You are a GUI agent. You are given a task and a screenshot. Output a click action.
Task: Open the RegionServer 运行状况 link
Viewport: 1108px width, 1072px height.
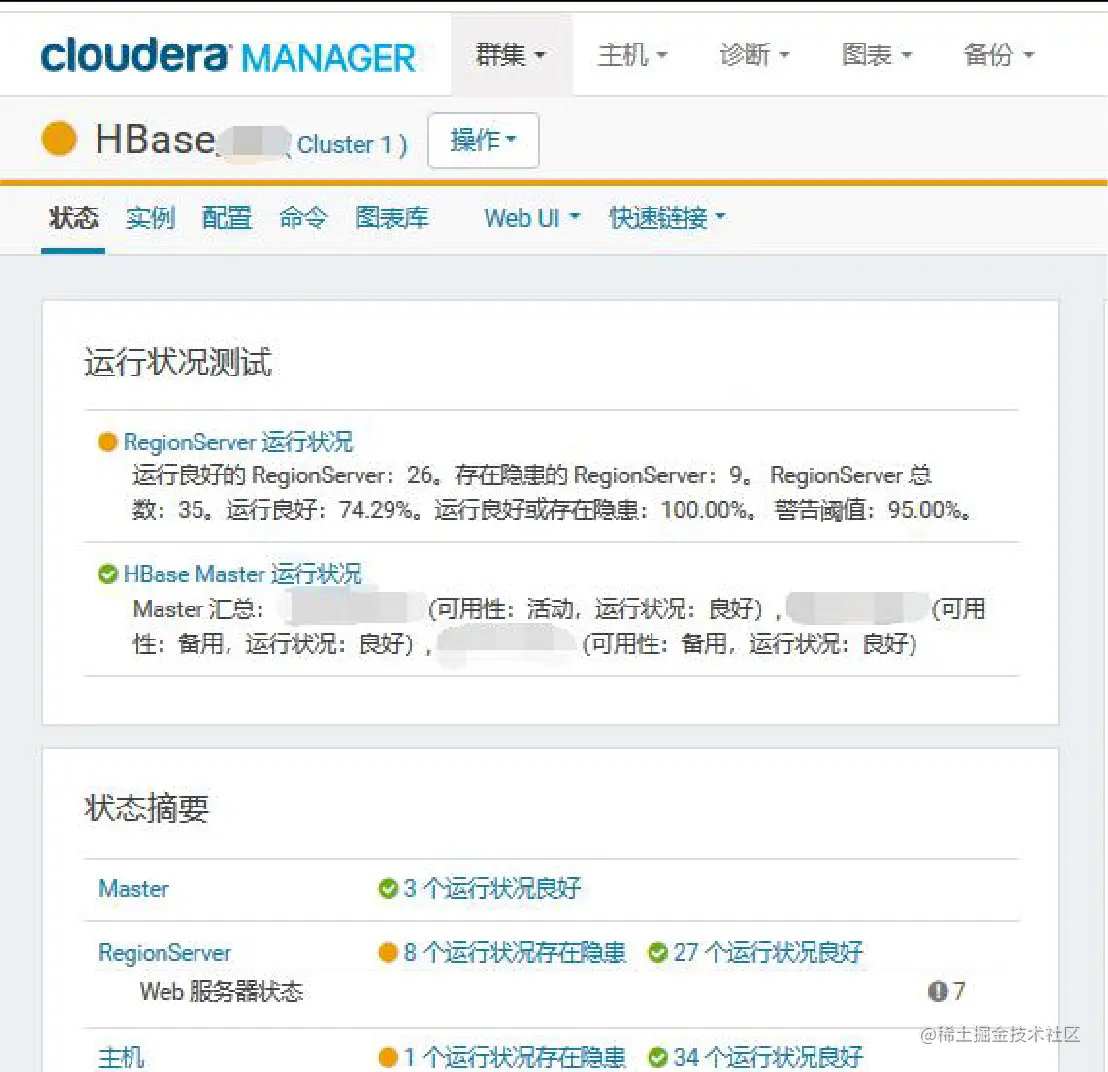238,442
